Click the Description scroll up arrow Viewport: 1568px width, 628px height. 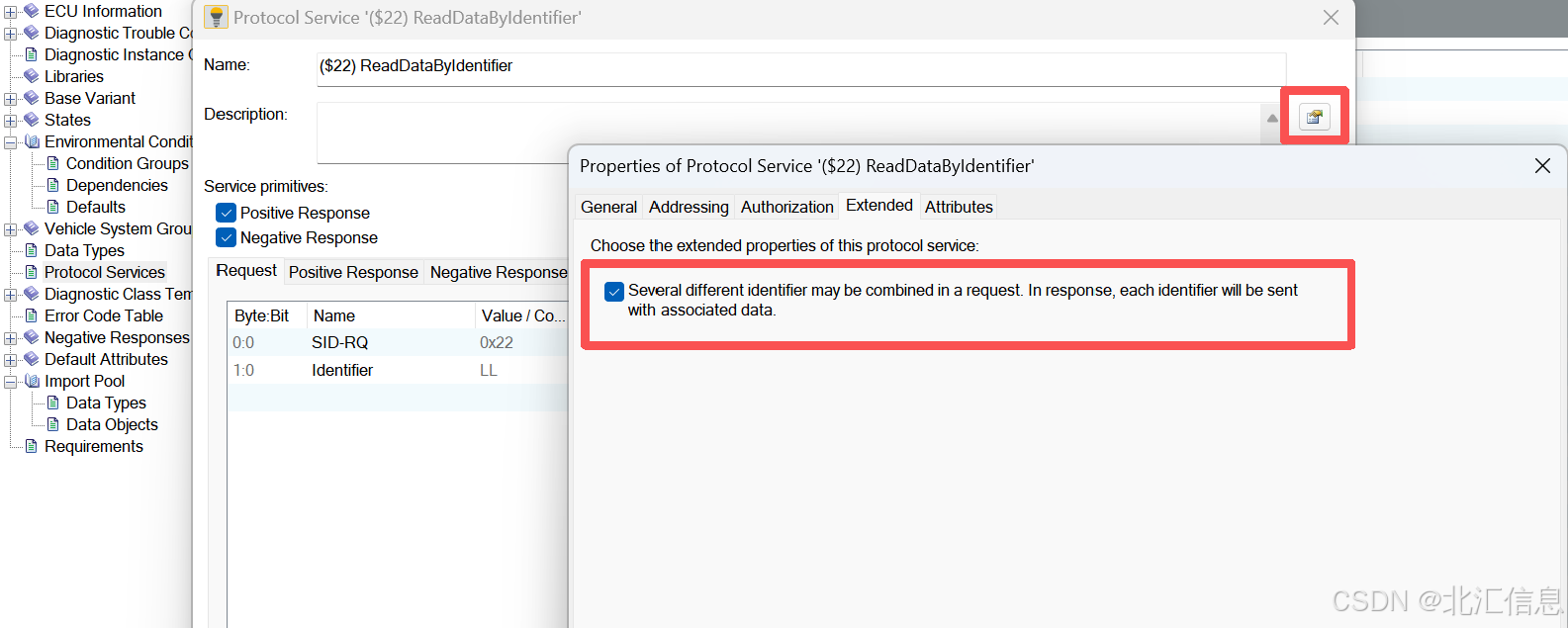1272,118
